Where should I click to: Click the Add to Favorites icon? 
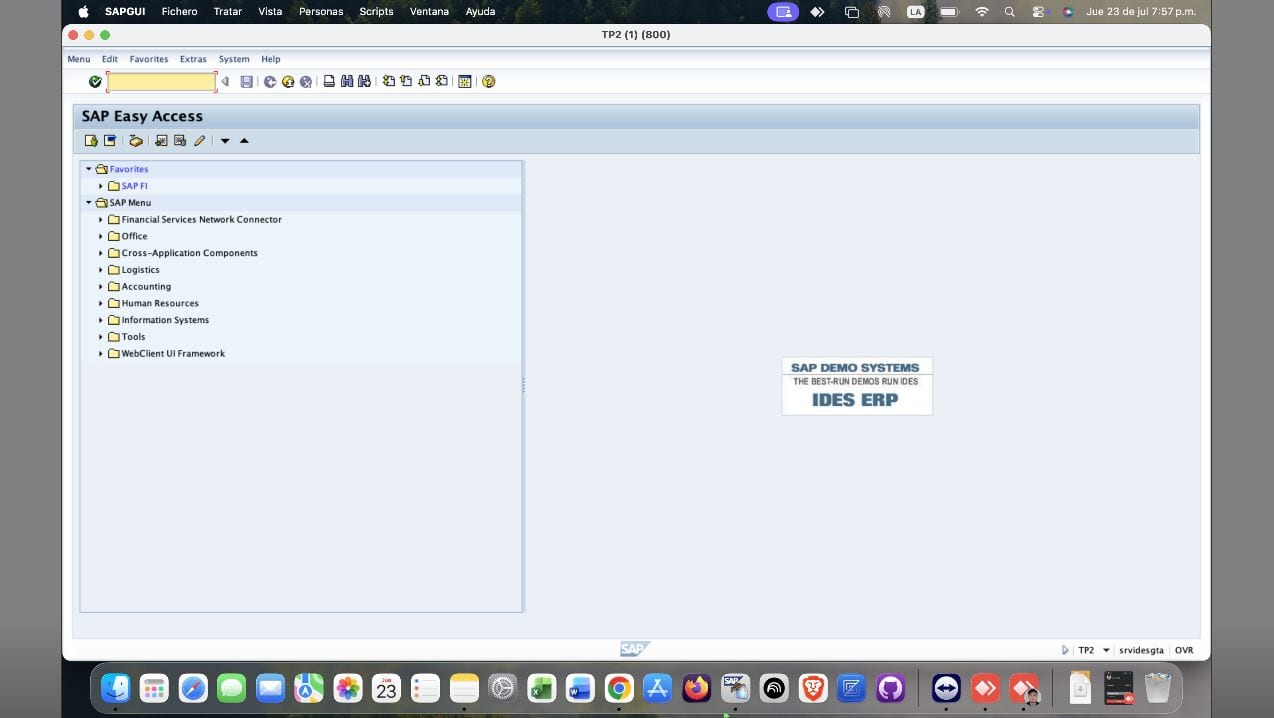tap(161, 141)
